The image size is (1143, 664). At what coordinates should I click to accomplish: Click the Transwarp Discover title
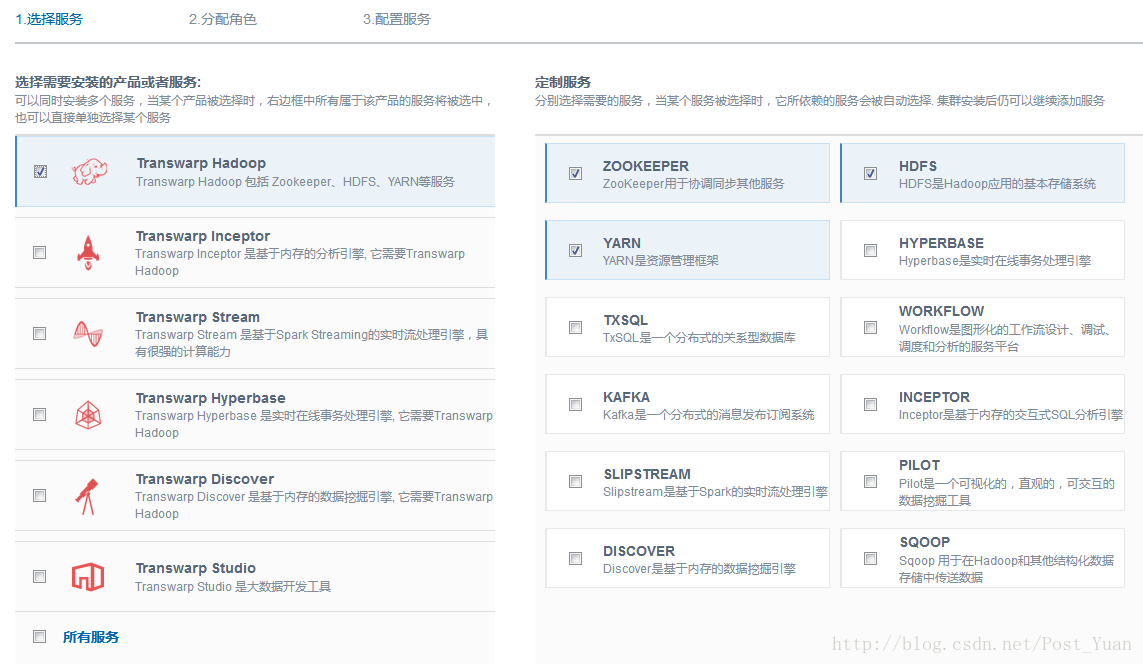[x=205, y=479]
